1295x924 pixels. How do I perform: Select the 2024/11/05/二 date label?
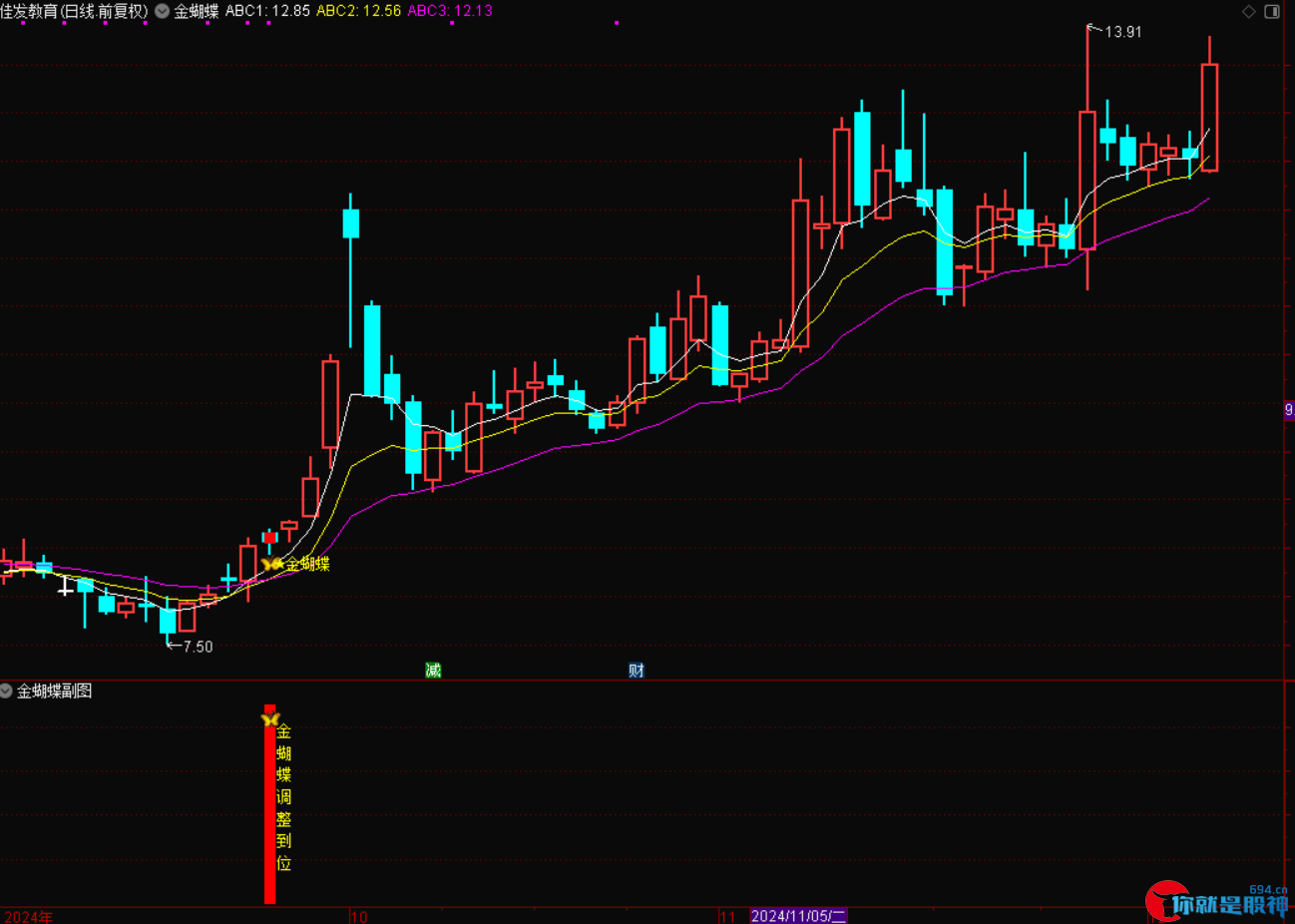(798, 916)
